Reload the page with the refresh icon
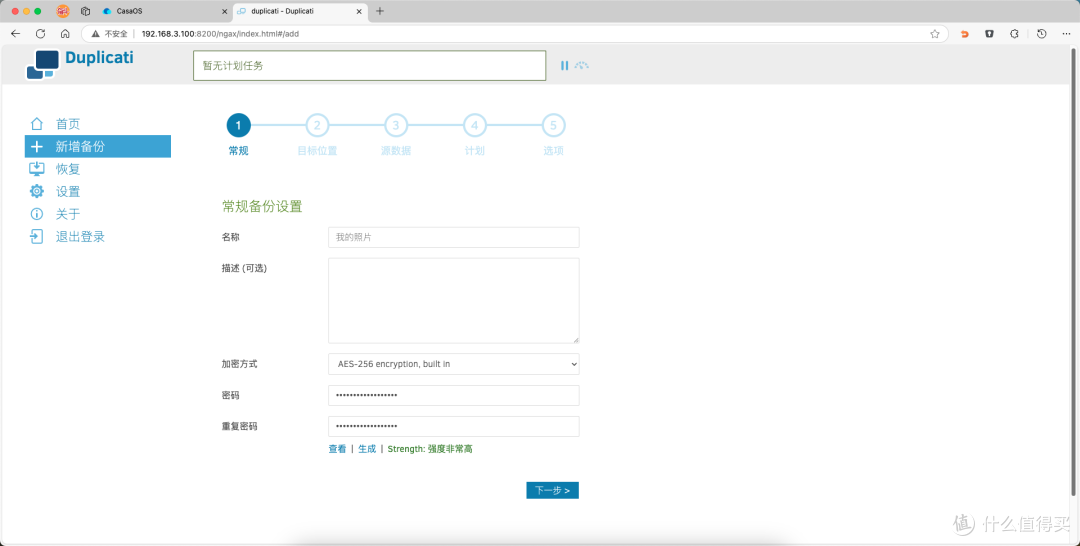Viewport: 1080px width, 546px height. [41, 34]
